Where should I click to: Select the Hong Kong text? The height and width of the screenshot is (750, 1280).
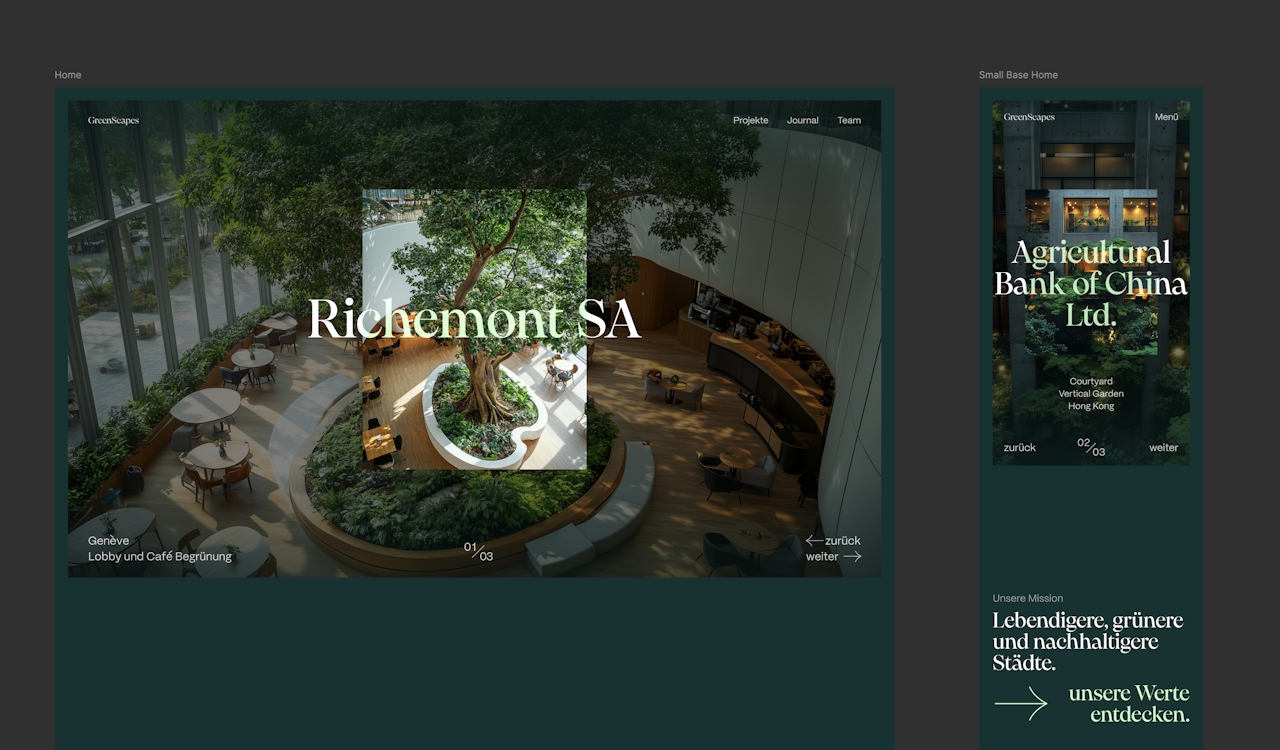[x=1091, y=407]
